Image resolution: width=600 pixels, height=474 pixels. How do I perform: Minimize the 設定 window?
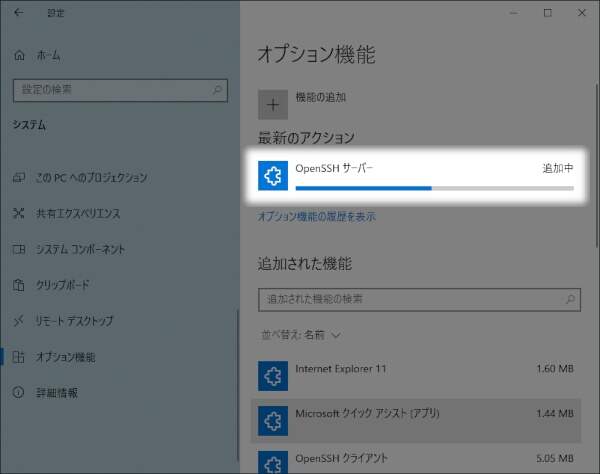(514, 13)
